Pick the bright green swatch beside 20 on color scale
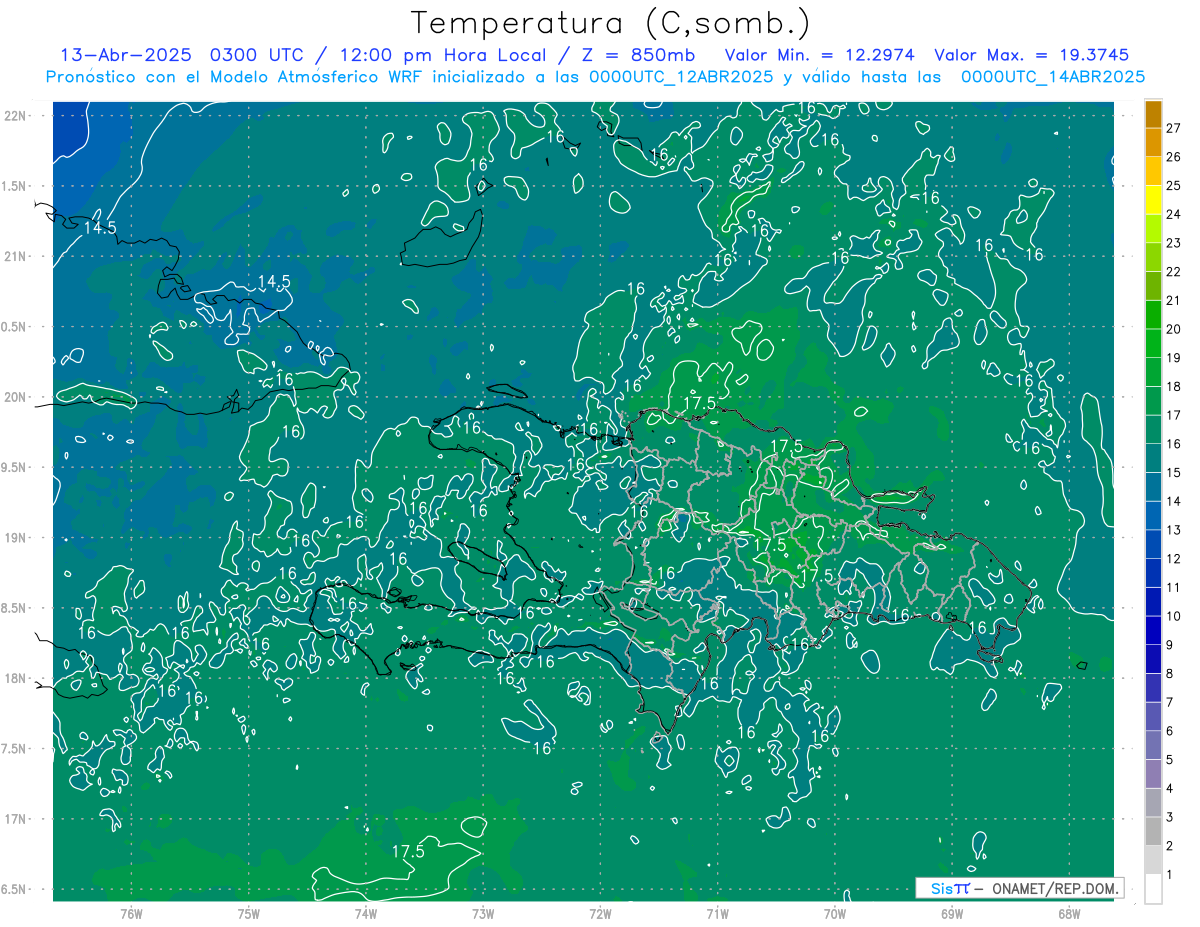1200x927 pixels. click(x=1153, y=315)
